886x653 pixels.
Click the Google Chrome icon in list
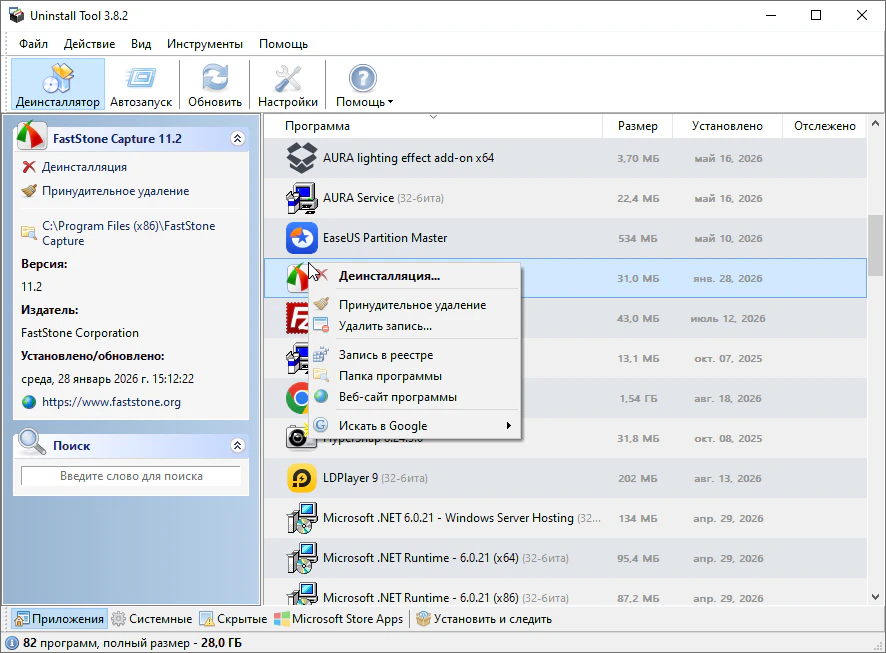click(297, 398)
